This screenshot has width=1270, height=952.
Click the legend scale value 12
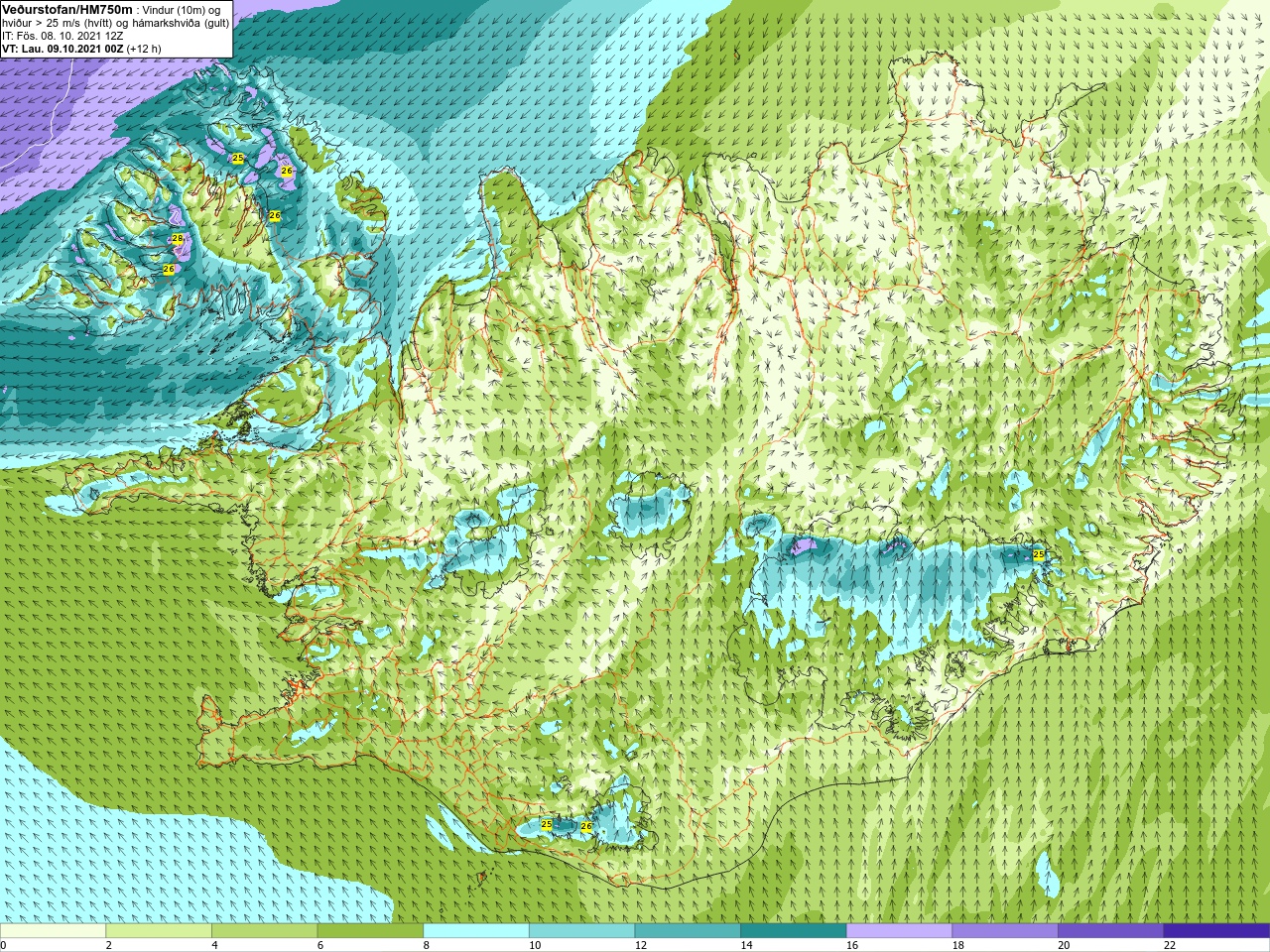[x=641, y=946]
